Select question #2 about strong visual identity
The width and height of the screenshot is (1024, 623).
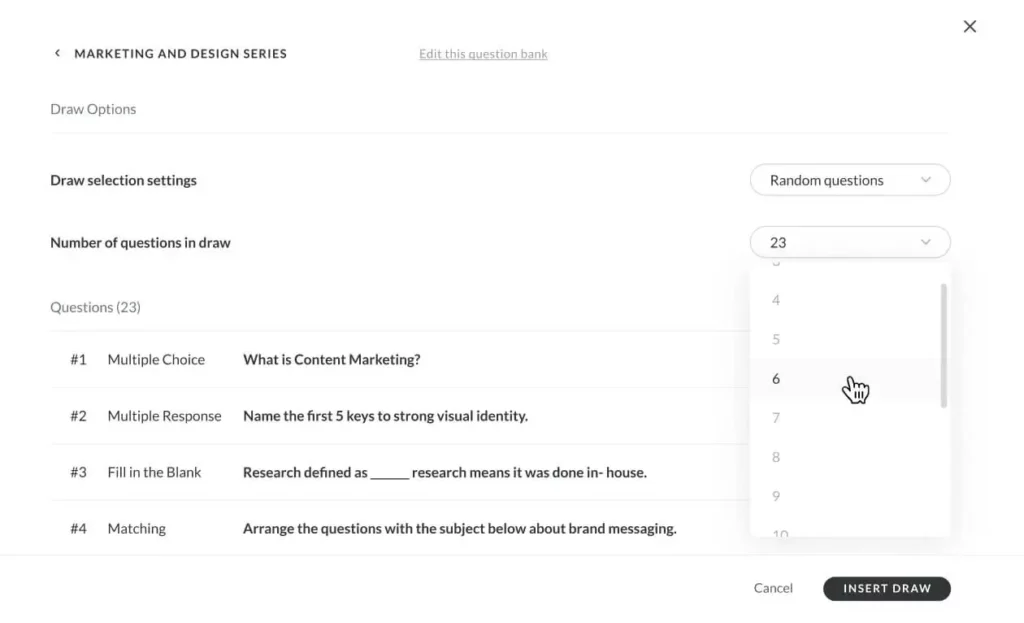click(x=385, y=416)
